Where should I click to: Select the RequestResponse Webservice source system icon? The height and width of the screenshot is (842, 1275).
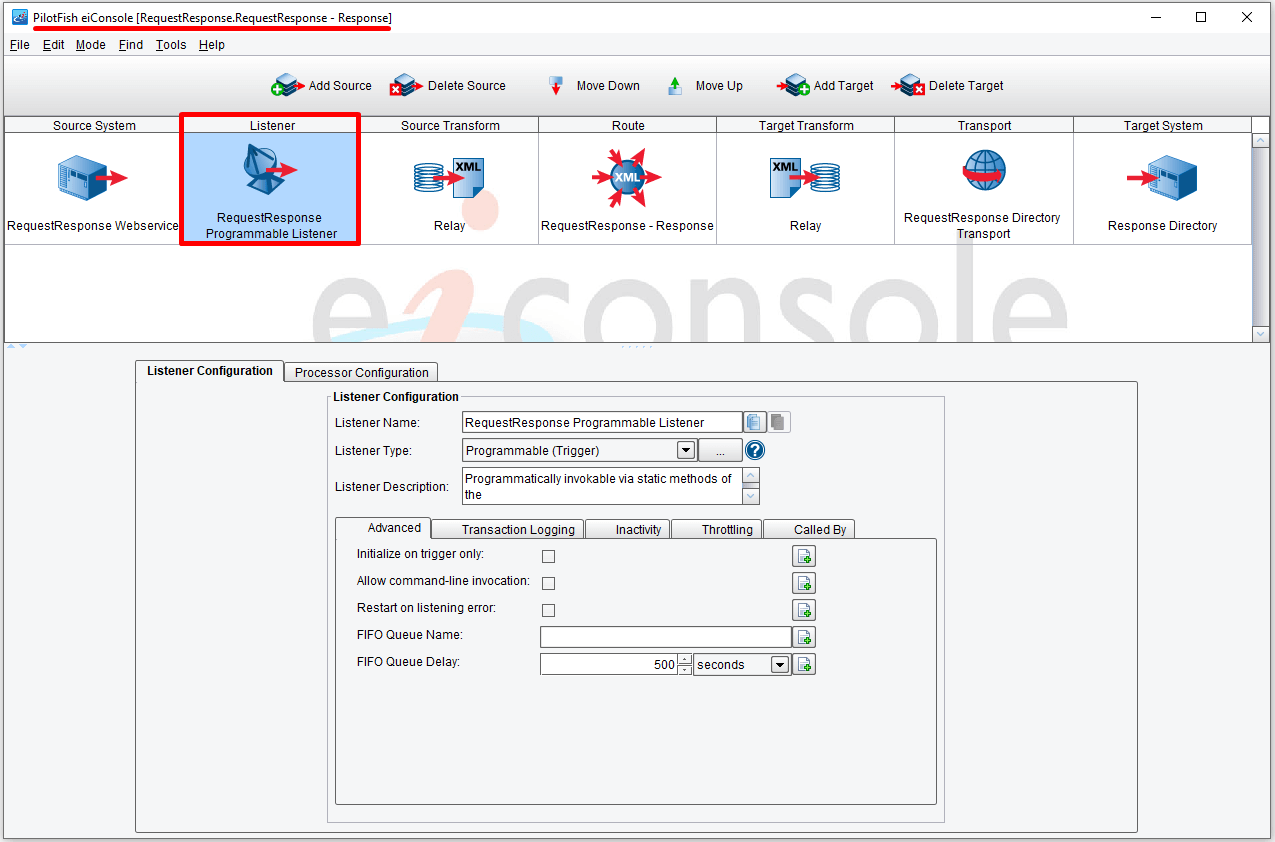[92, 178]
